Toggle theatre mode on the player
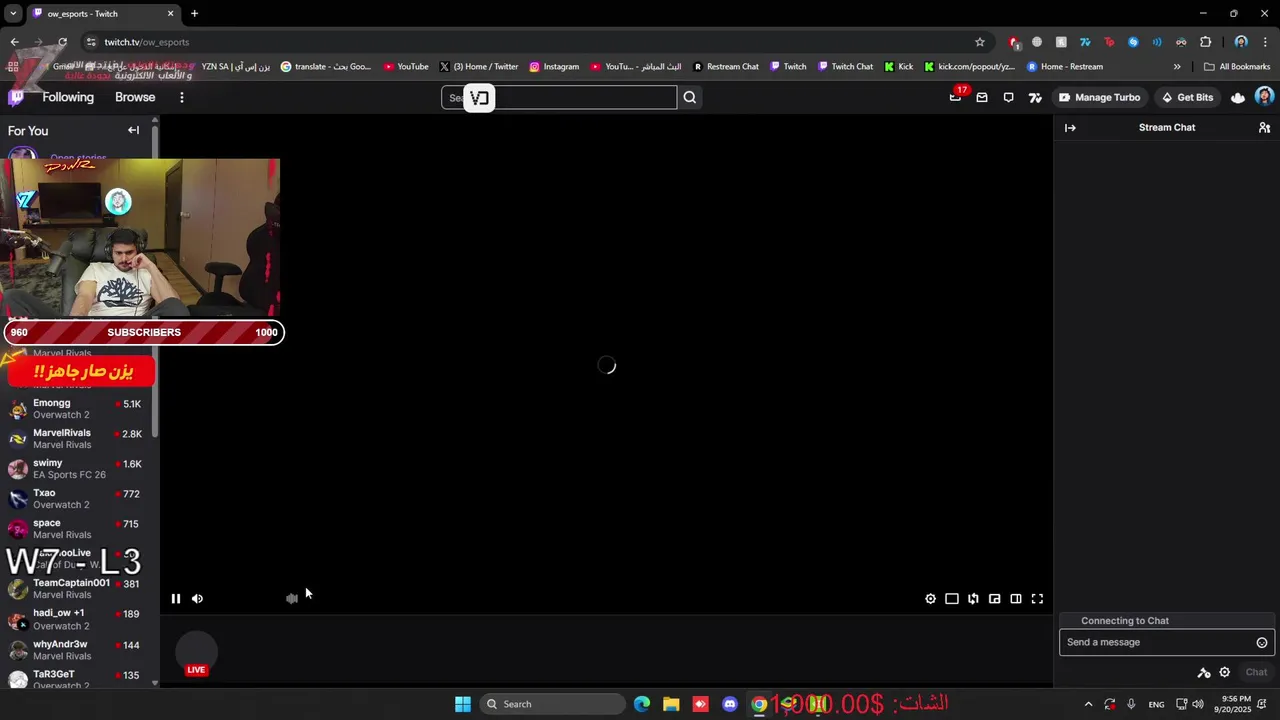1280x720 pixels. (x=952, y=599)
